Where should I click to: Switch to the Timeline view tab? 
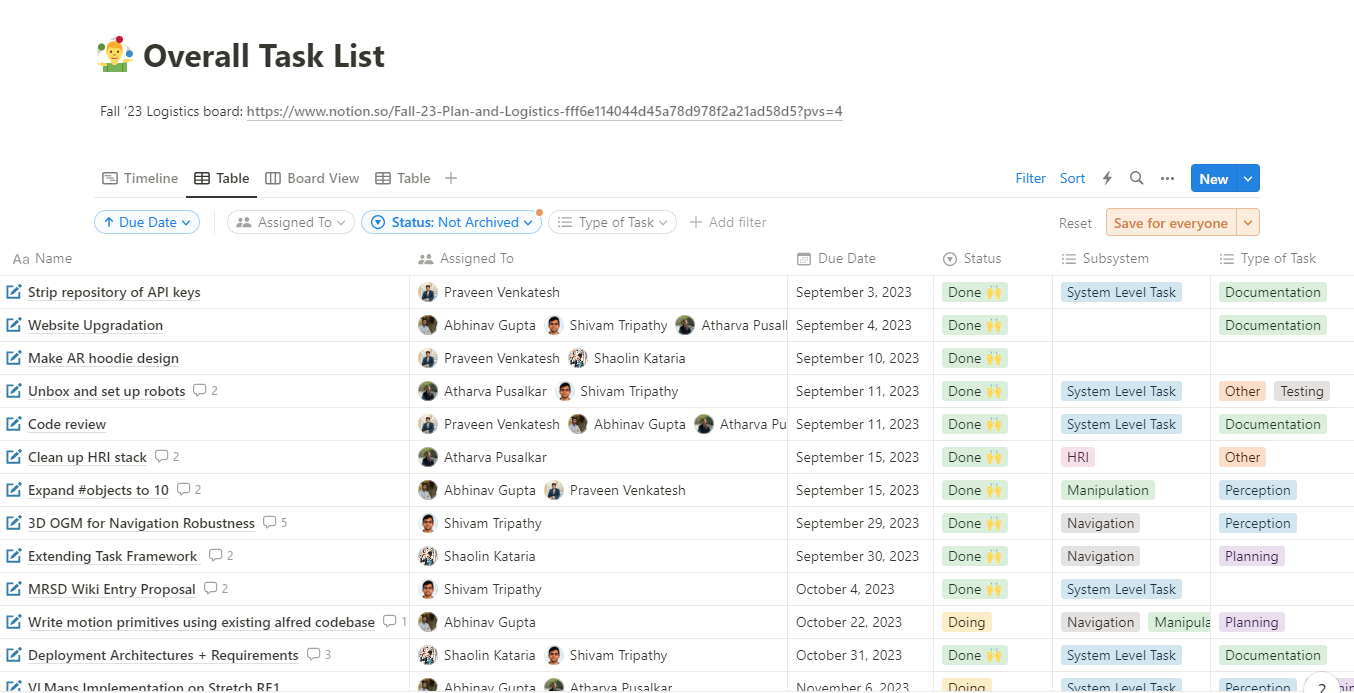pyautogui.click(x=140, y=178)
